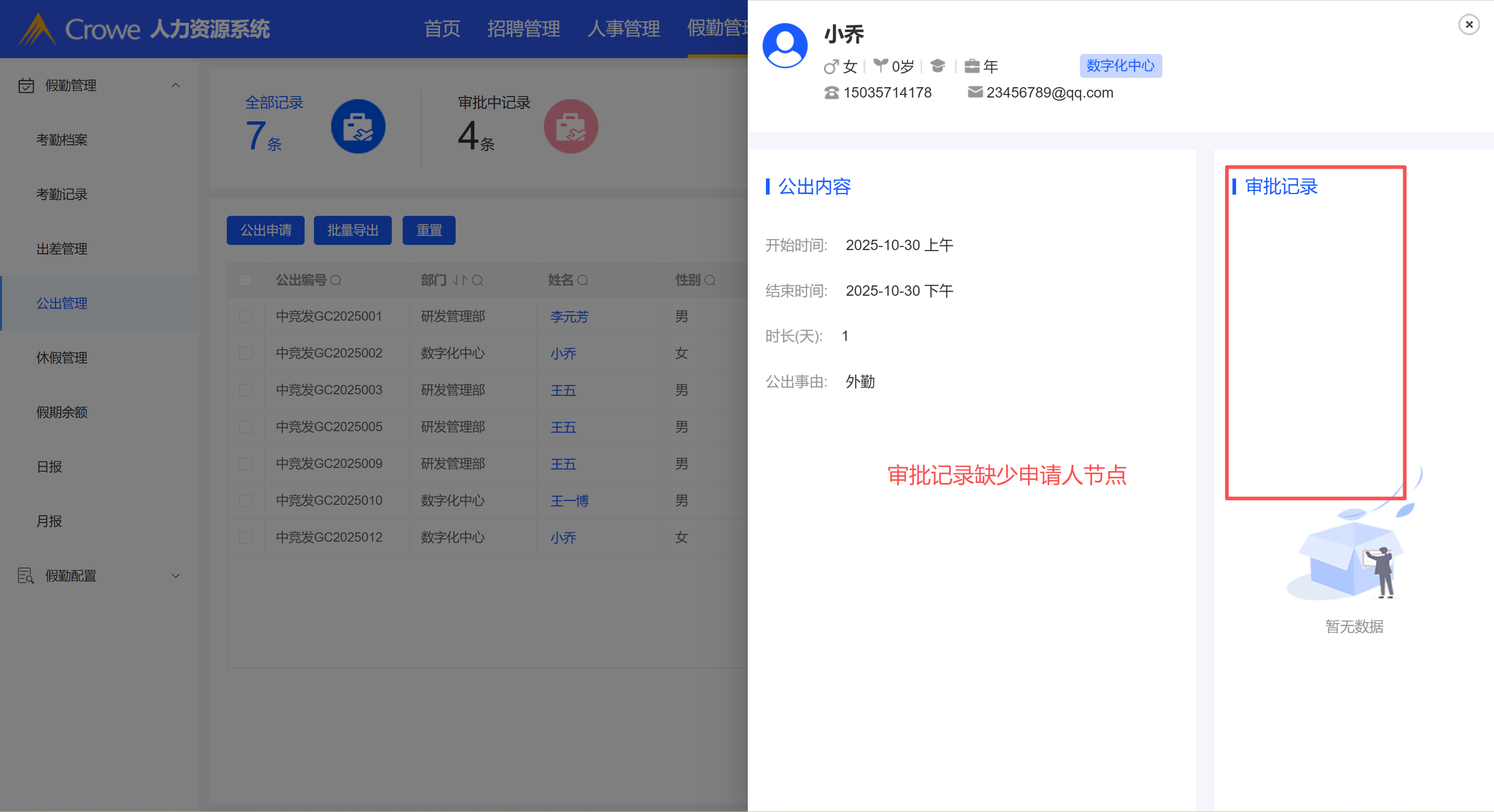The image size is (1494, 812).
Task: Click search icon beside 姓名 column
Action: click(x=583, y=281)
